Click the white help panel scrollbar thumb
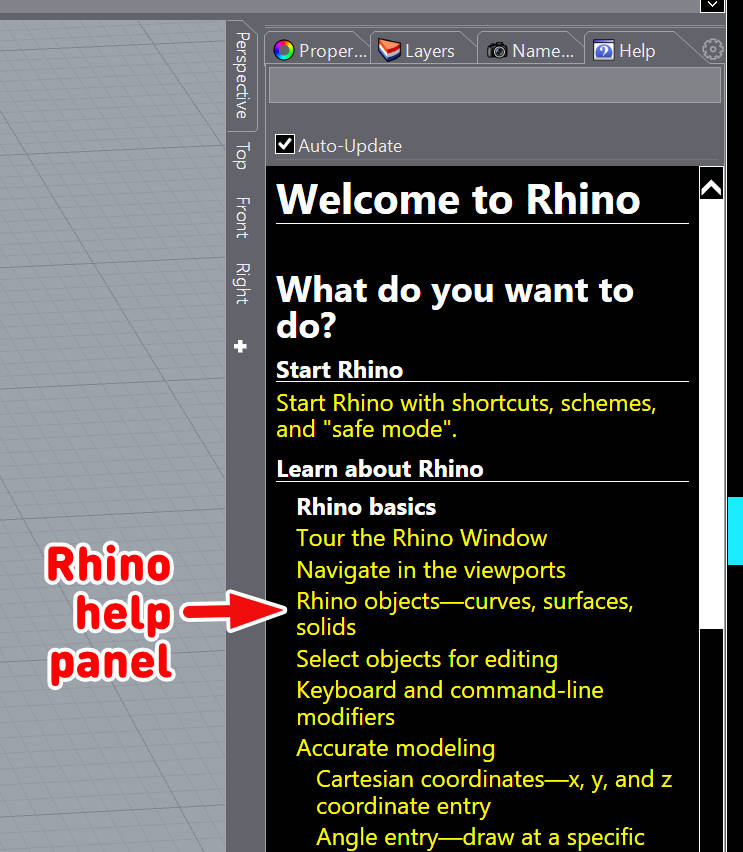Viewport: 743px width, 852px height. point(711,414)
